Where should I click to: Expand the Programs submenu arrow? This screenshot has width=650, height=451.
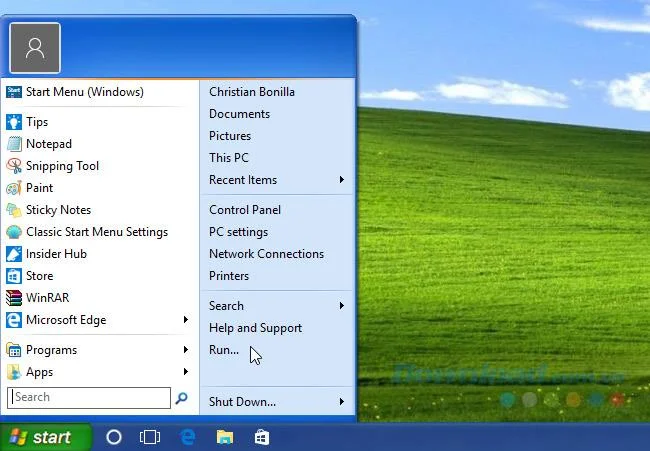click(x=186, y=349)
